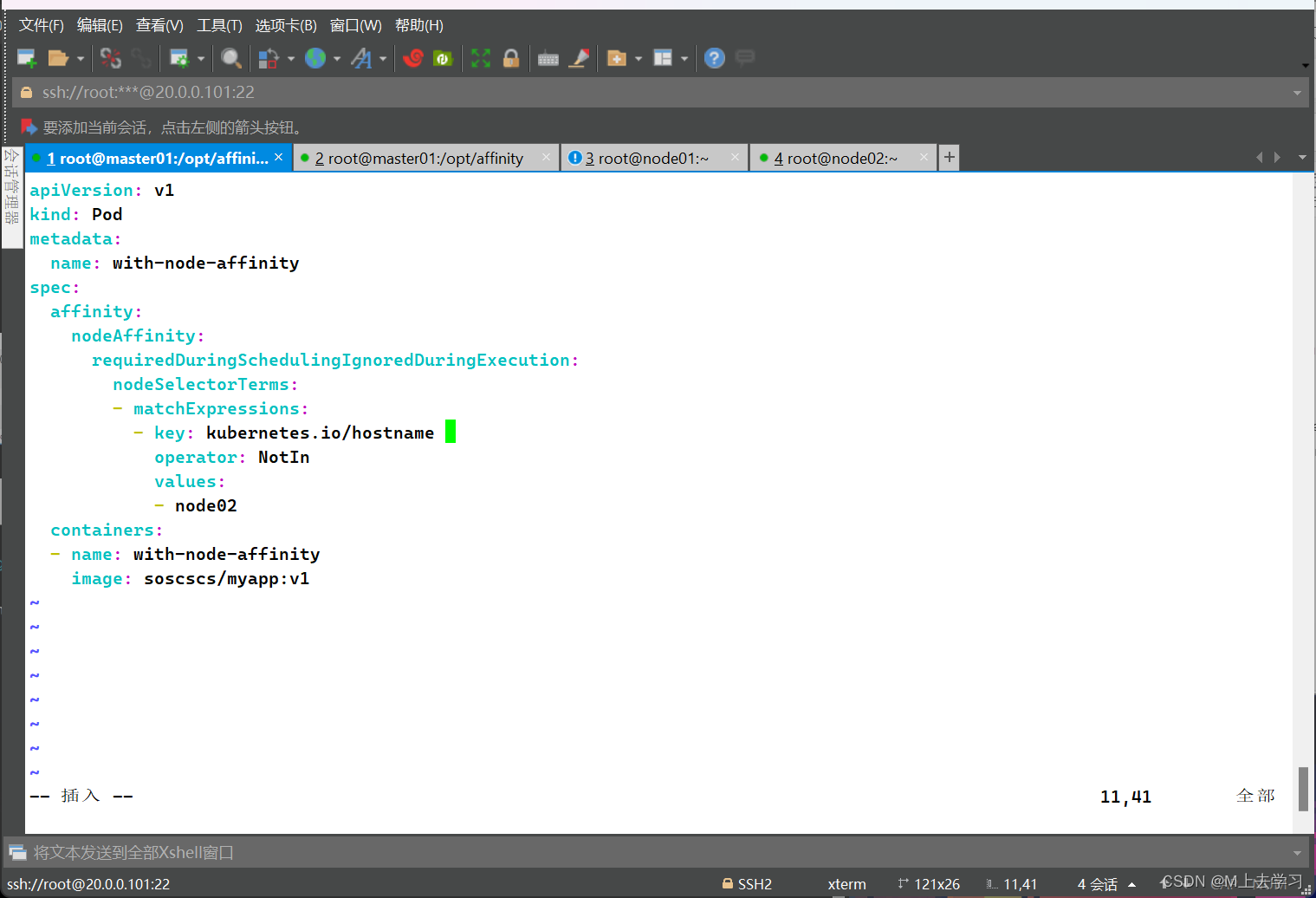Click the color scheme icon
Viewport: 1316px width, 898px height.
tap(269, 58)
